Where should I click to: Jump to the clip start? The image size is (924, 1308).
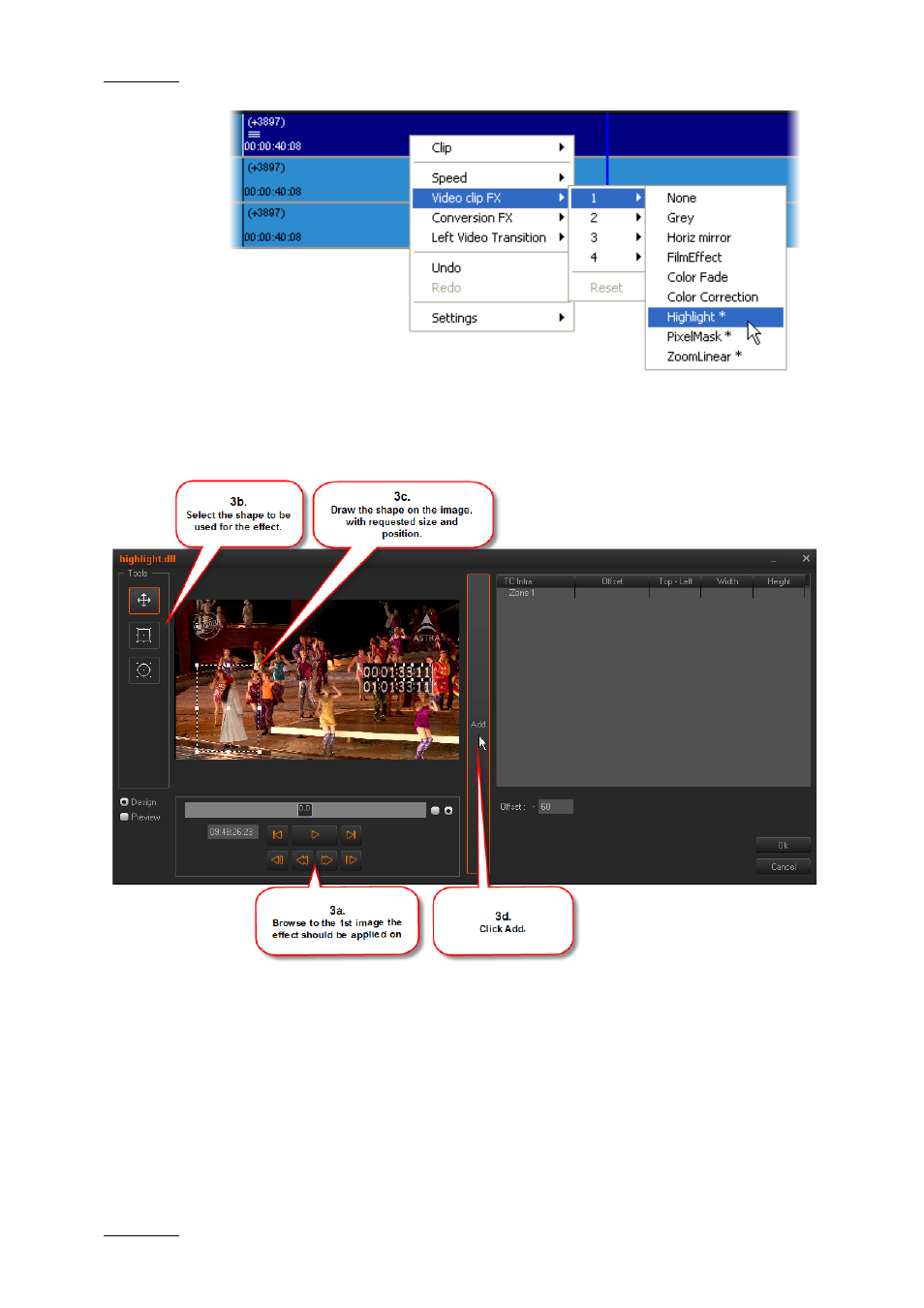click(278, 834)
